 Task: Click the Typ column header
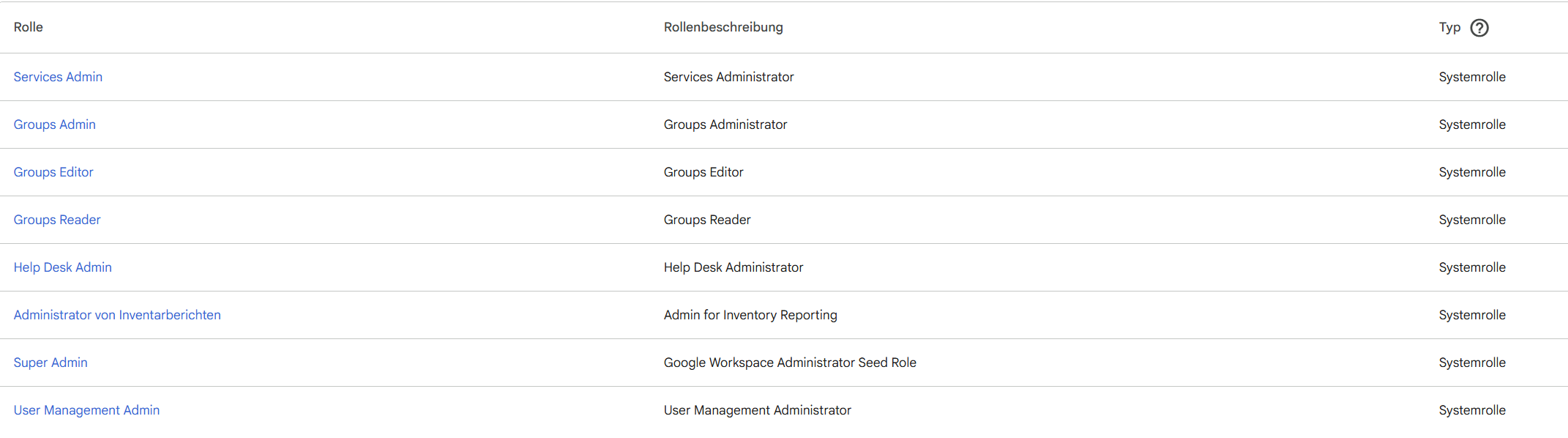coord(1449,27)
